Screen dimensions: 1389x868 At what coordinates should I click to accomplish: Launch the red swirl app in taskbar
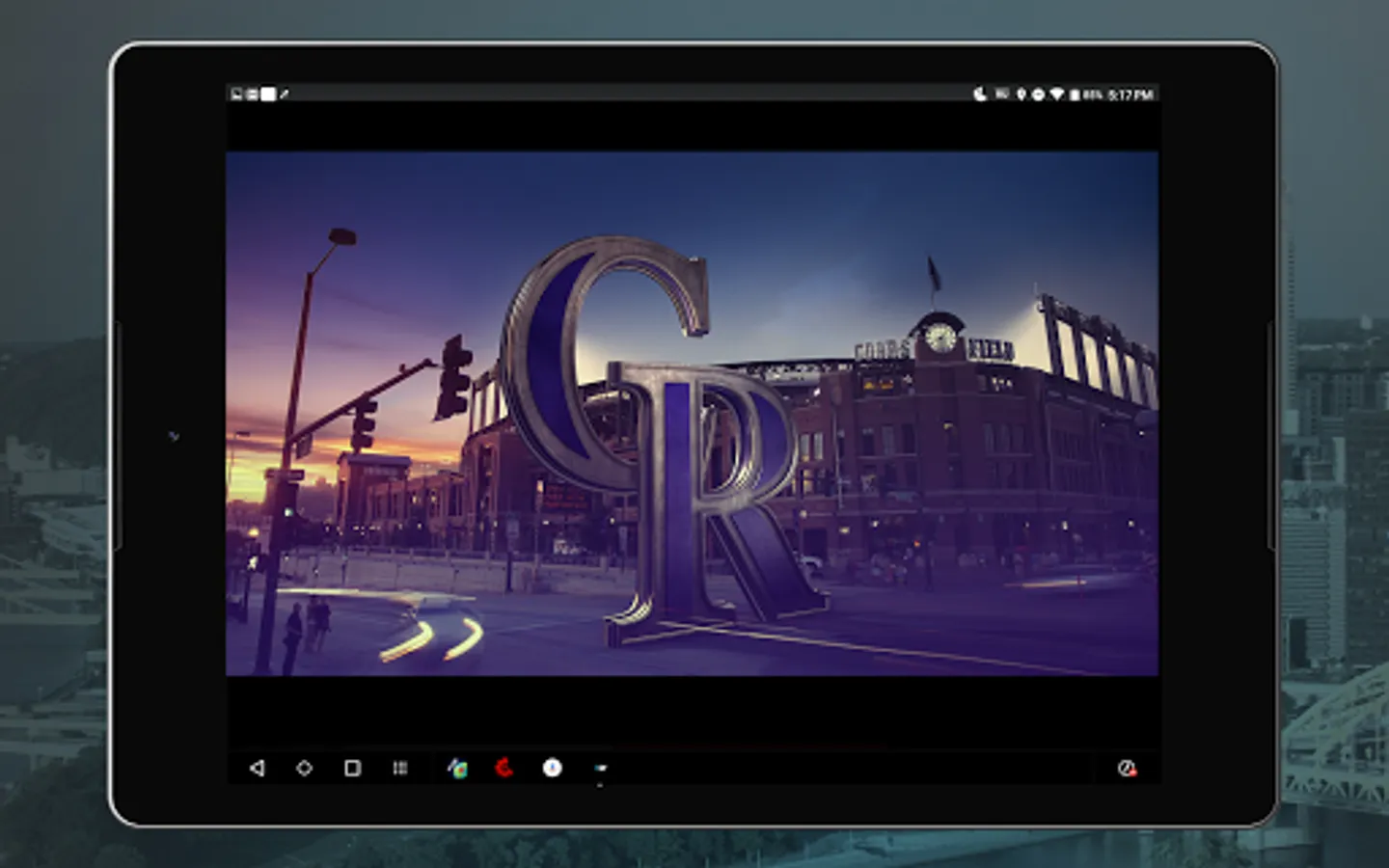[504, 768]
